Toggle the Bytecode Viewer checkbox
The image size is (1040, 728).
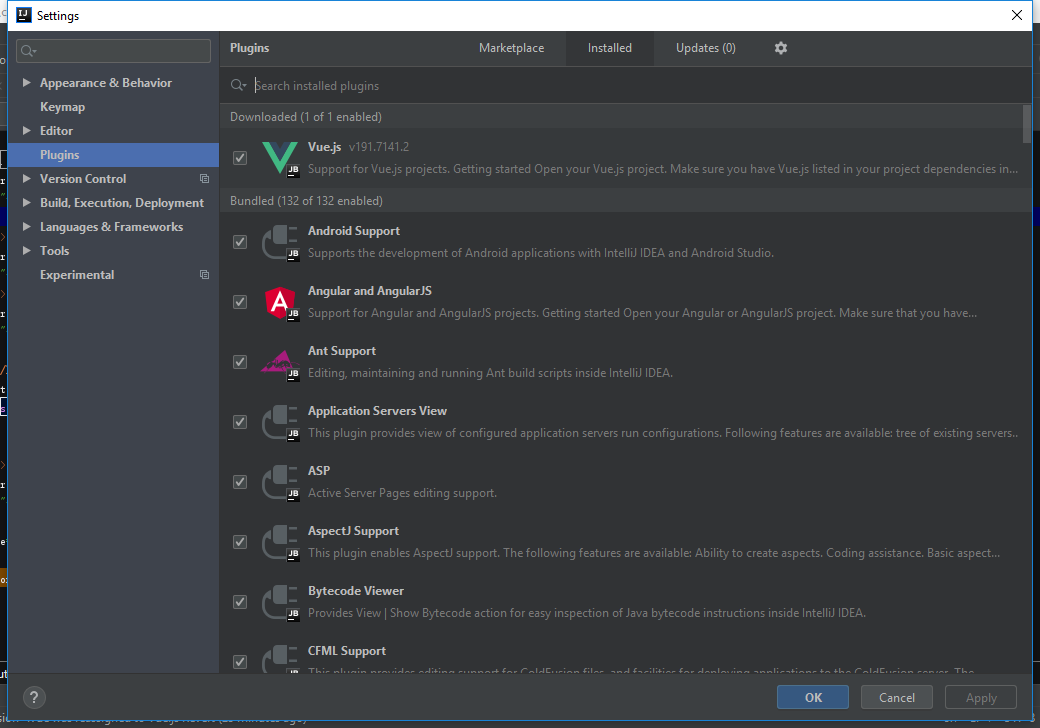pyautogui.click(x=240, y=602)
